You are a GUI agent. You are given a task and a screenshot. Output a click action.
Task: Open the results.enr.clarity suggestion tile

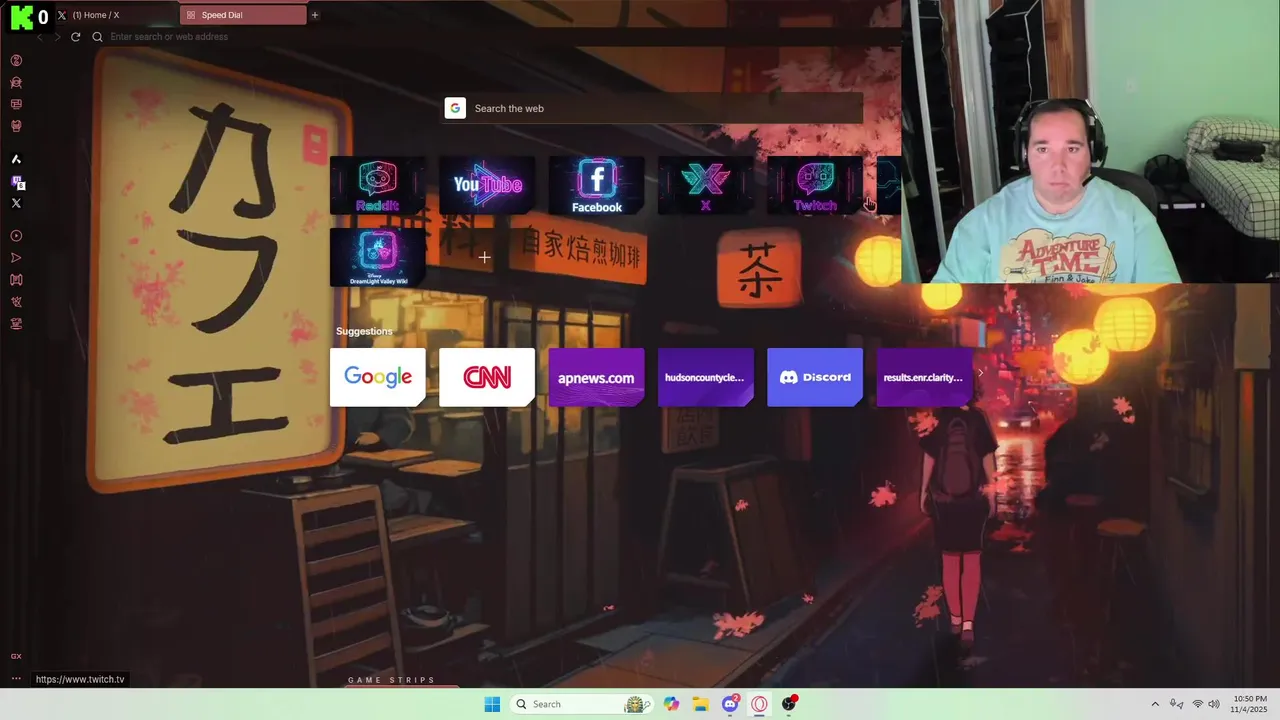click(x=924, y=377)
